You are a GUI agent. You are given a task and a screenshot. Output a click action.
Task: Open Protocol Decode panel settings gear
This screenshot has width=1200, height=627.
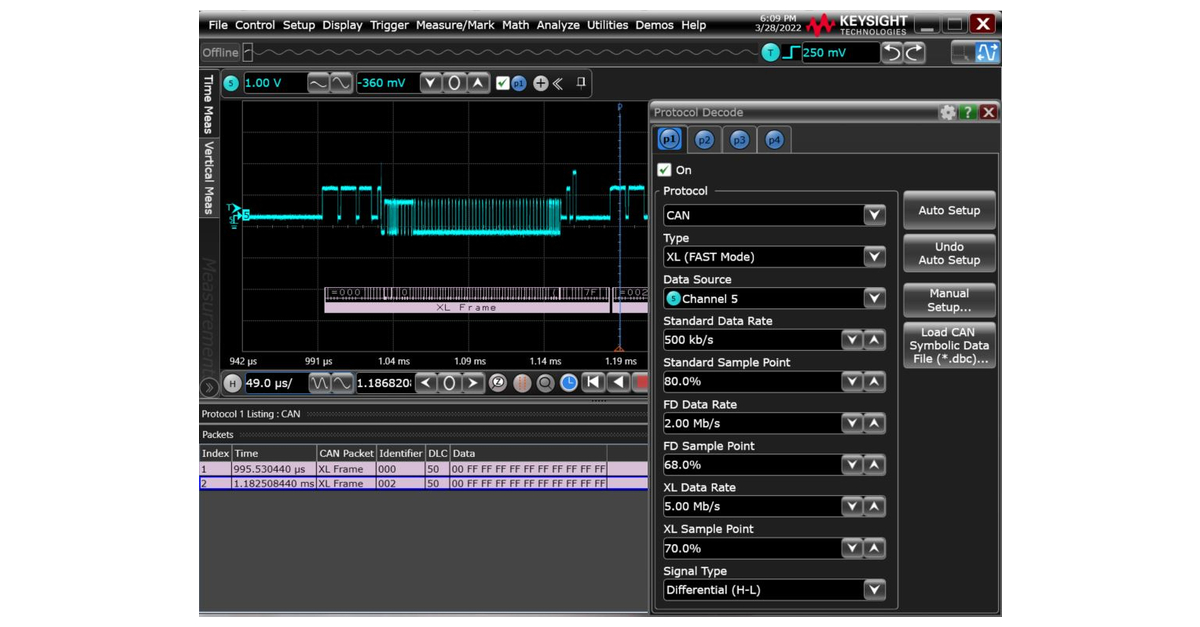[946, 112]
